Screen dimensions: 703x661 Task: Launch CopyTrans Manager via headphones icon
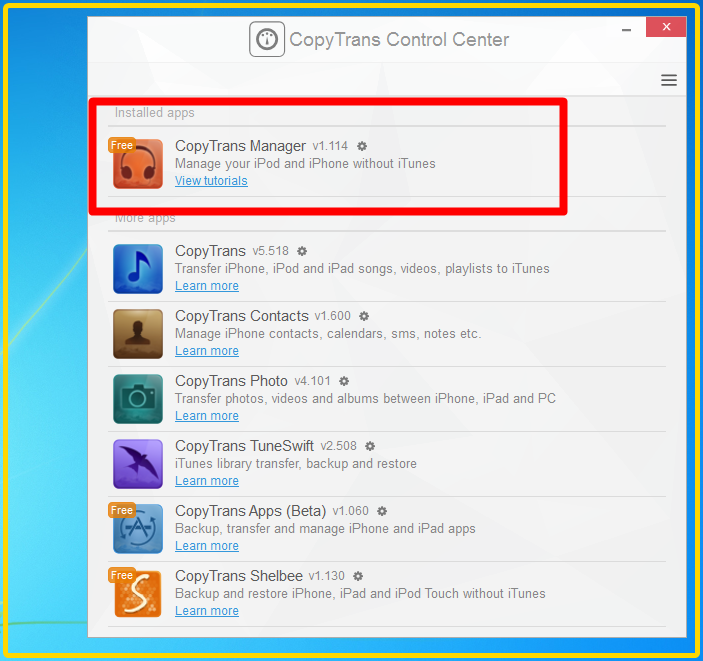(x=138, y=164)
